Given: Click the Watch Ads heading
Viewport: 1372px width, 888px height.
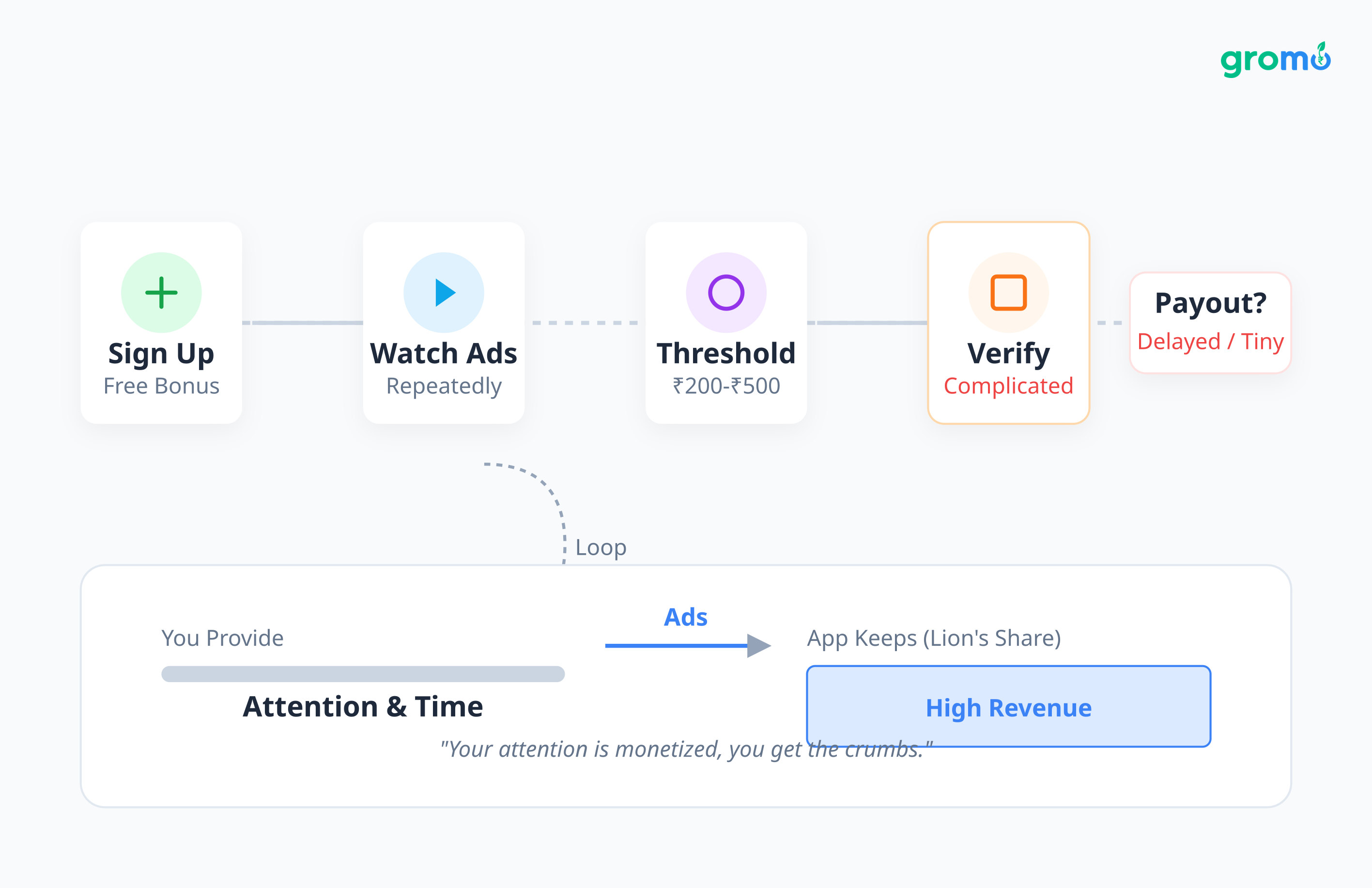Looking at the screenshot, I should click(x=443, y=353).
